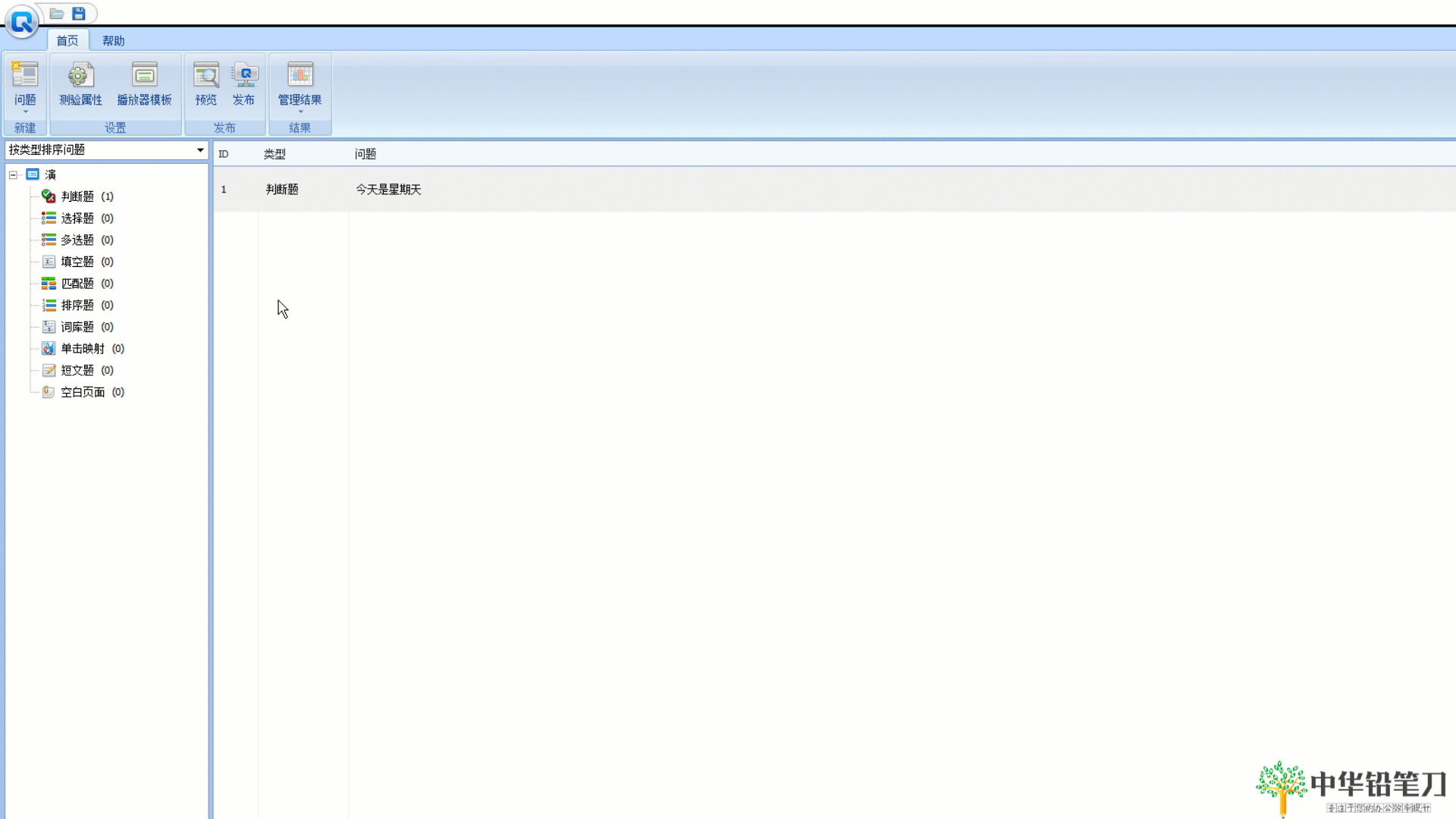Switch to the 首页 tab
Viewport: 1456px width, 819px height.
point(67,41)
